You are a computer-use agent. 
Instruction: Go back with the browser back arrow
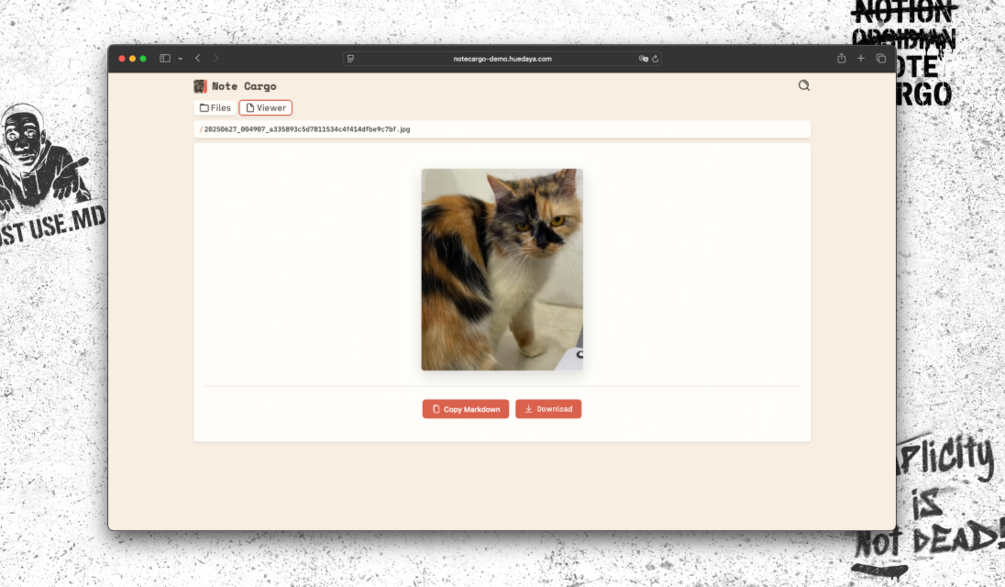(x=197, y=58)
